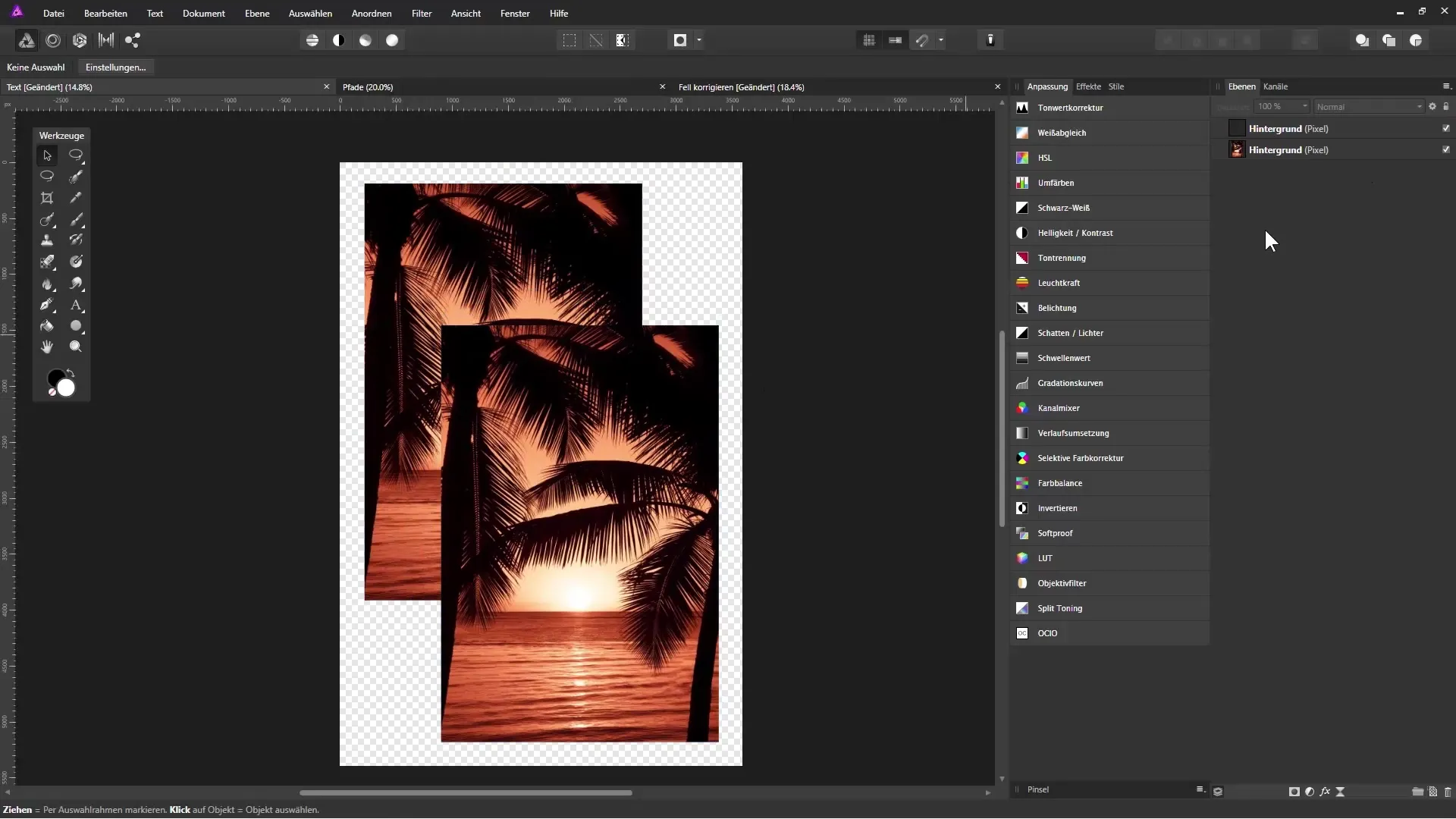Toggle visibility of lower sunset Hintergrund layer
This screenshot has height=819, width=1456.
pos(1446,149)
